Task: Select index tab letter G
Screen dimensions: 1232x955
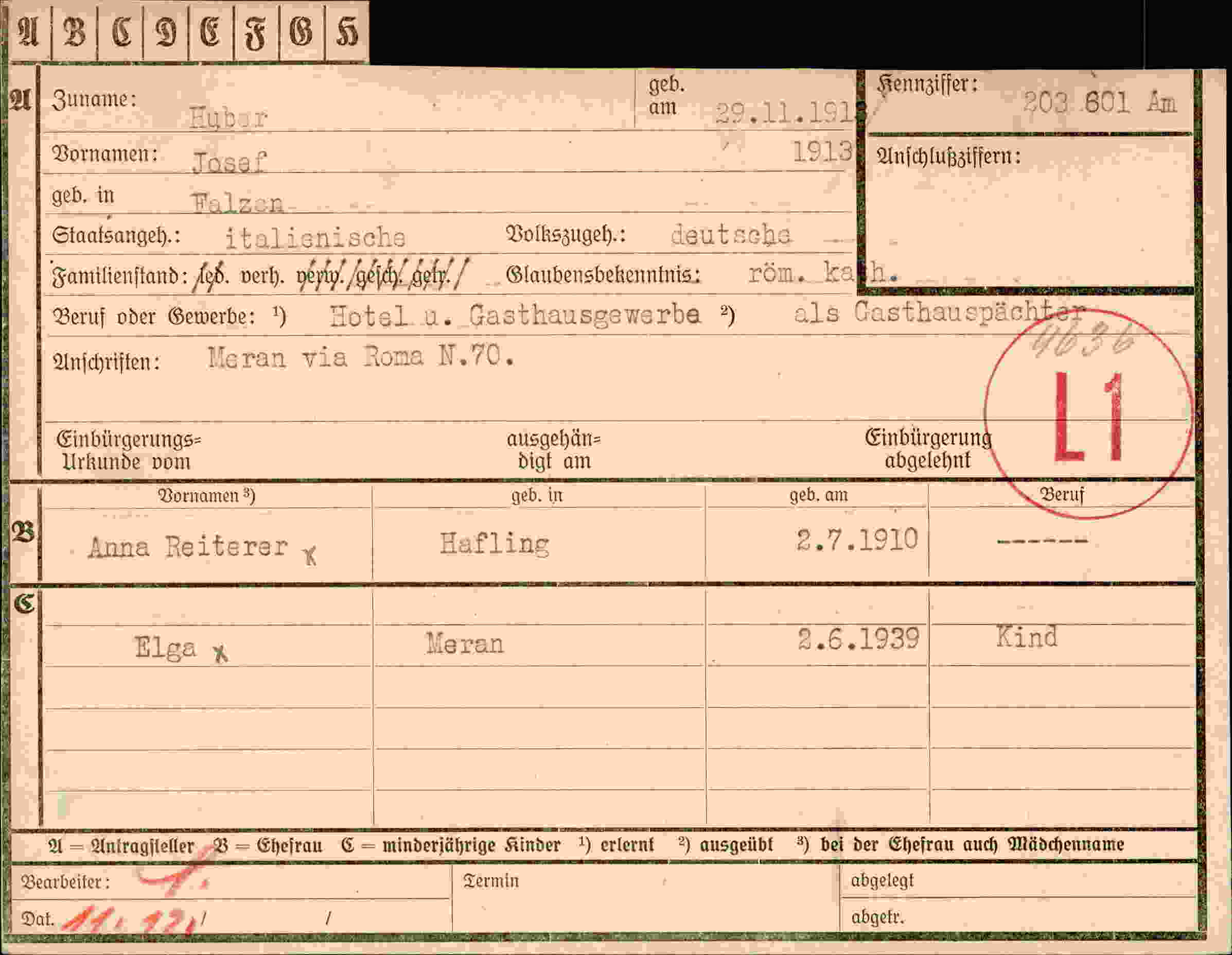Action: 302,31
